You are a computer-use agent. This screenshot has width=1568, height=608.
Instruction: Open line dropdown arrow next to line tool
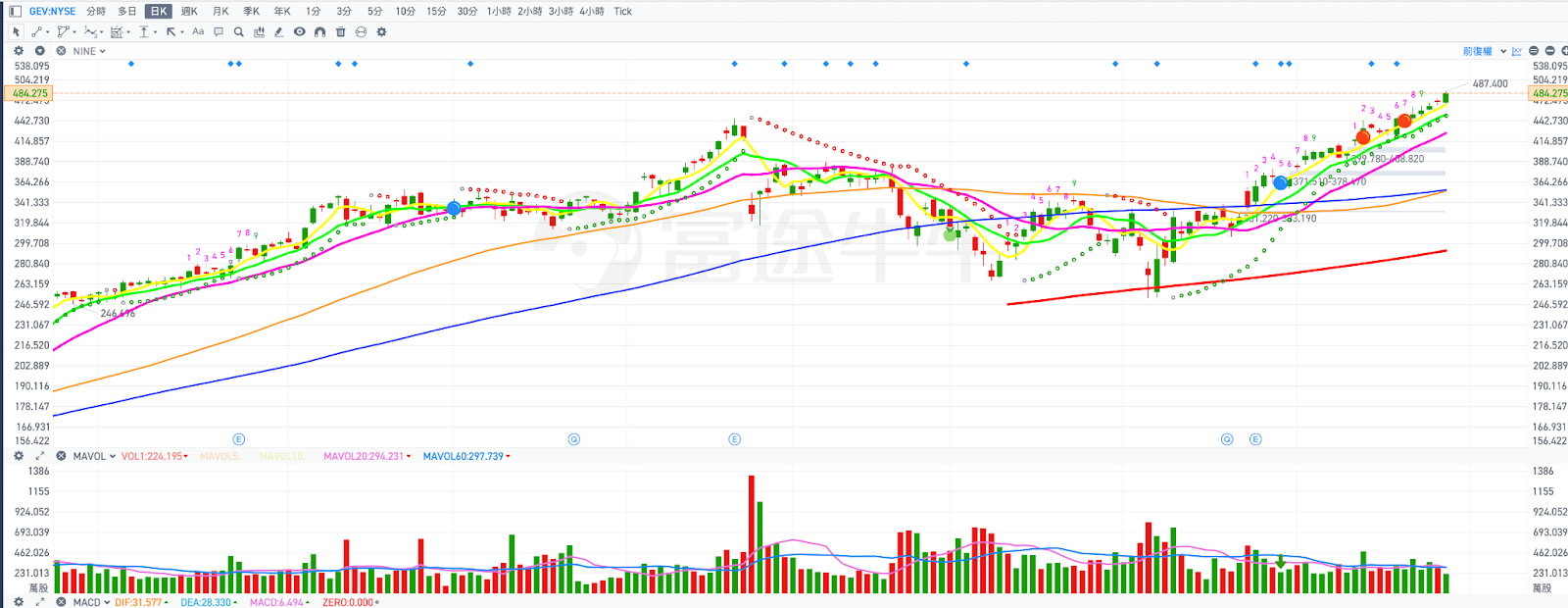pyautogui.click(x=47, y=32)
